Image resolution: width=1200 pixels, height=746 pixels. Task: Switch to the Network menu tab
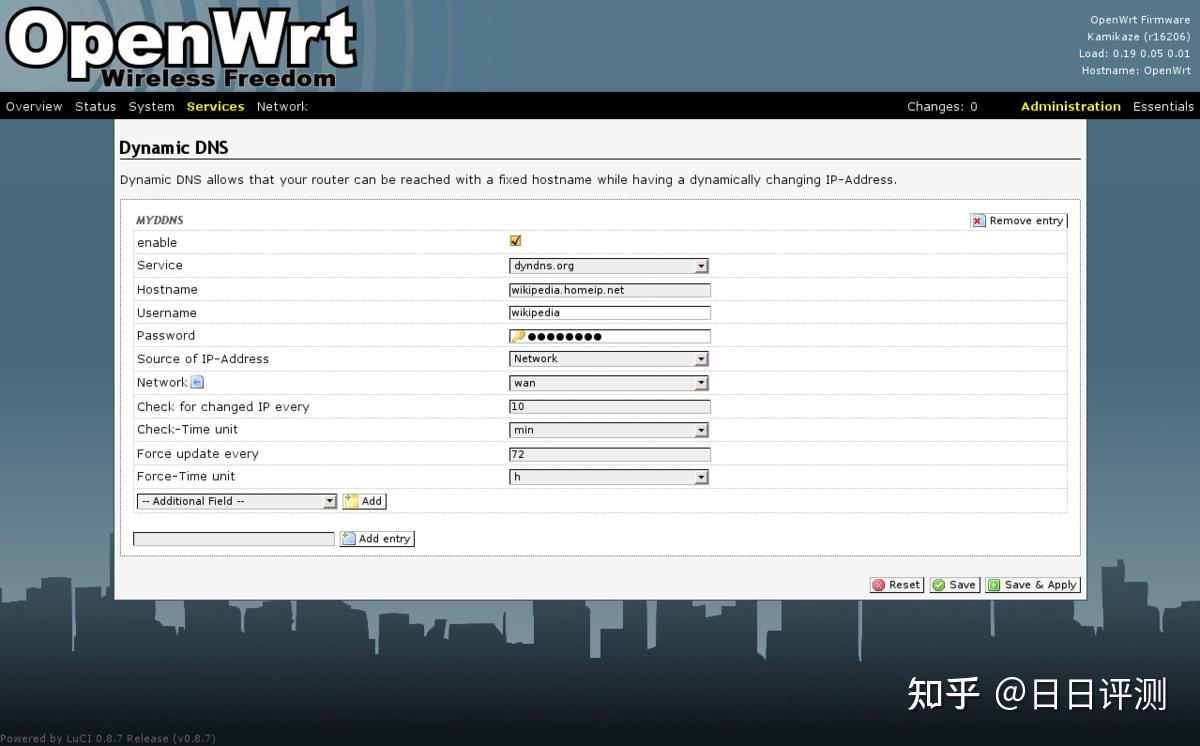tap(282, 106)
